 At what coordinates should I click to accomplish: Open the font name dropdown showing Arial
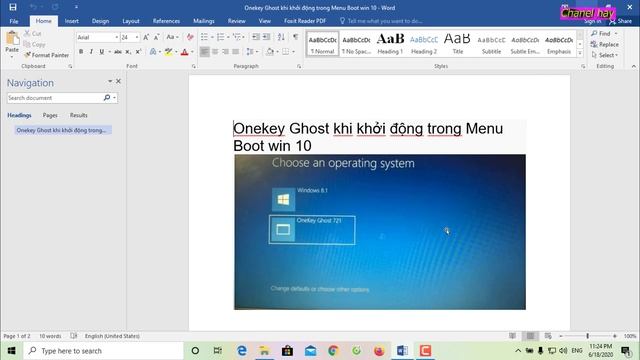[116, 37]
